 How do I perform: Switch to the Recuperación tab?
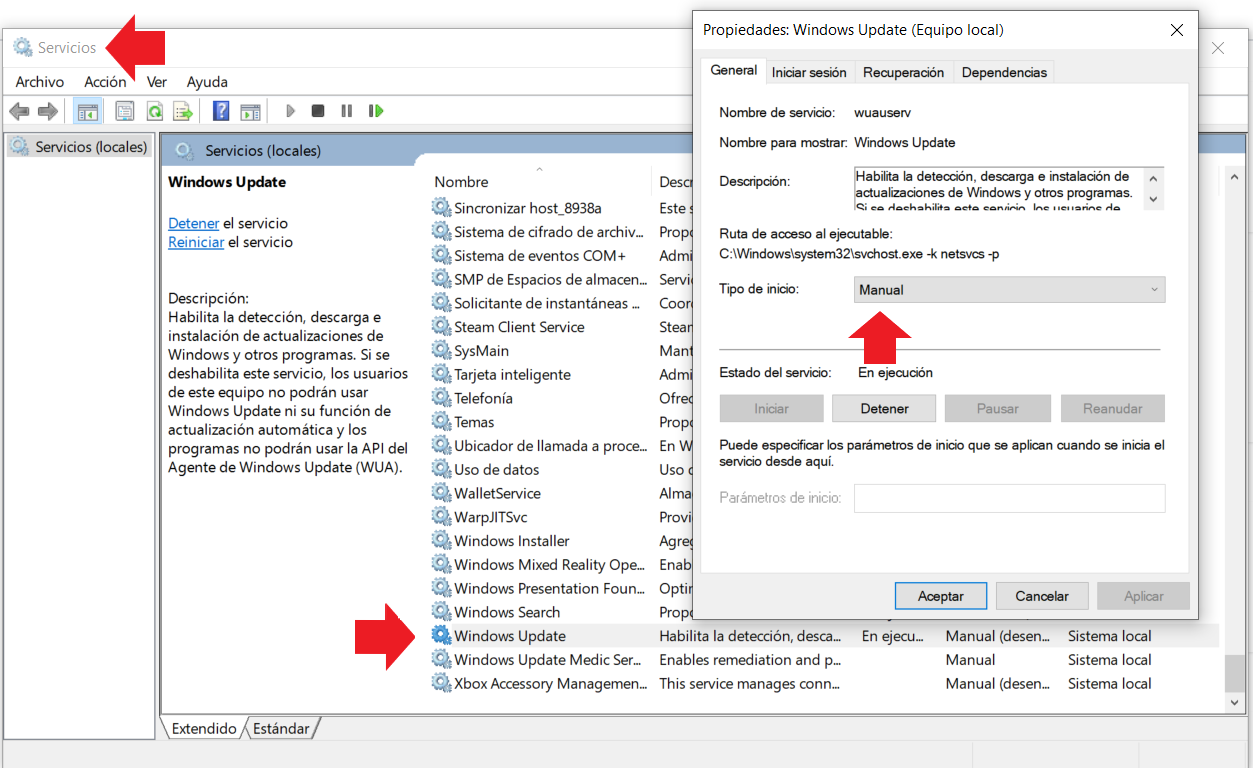(903, 71)
